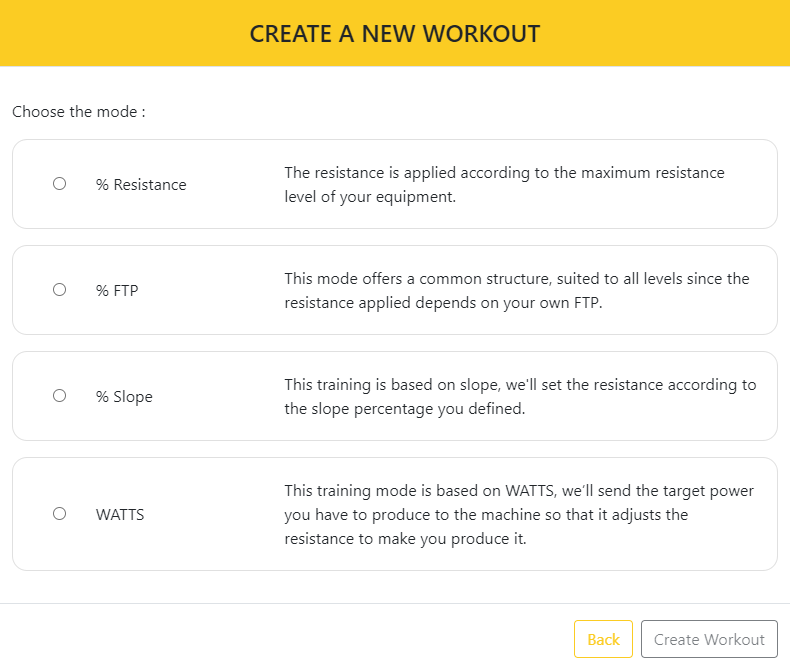The width and height of the screenshot is (790, 672).
Task: Select the % FTP radio button
Action: (x=59, y=290)
